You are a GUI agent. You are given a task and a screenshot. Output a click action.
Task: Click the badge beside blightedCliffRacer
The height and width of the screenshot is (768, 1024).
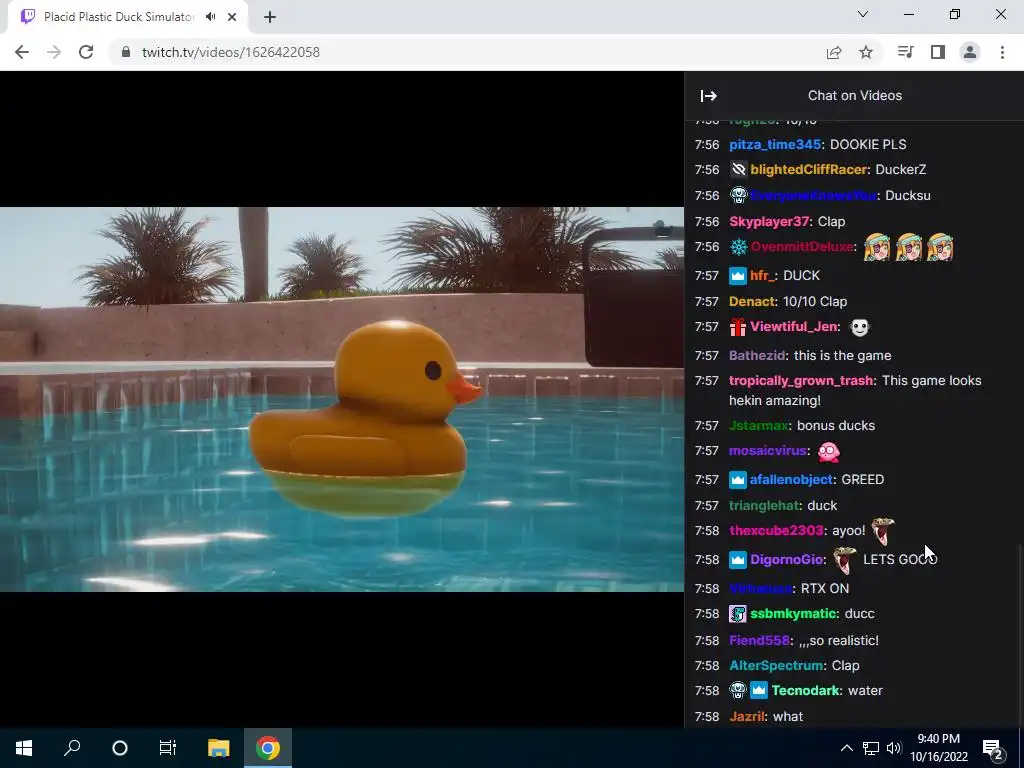click(x=738, y=170)
